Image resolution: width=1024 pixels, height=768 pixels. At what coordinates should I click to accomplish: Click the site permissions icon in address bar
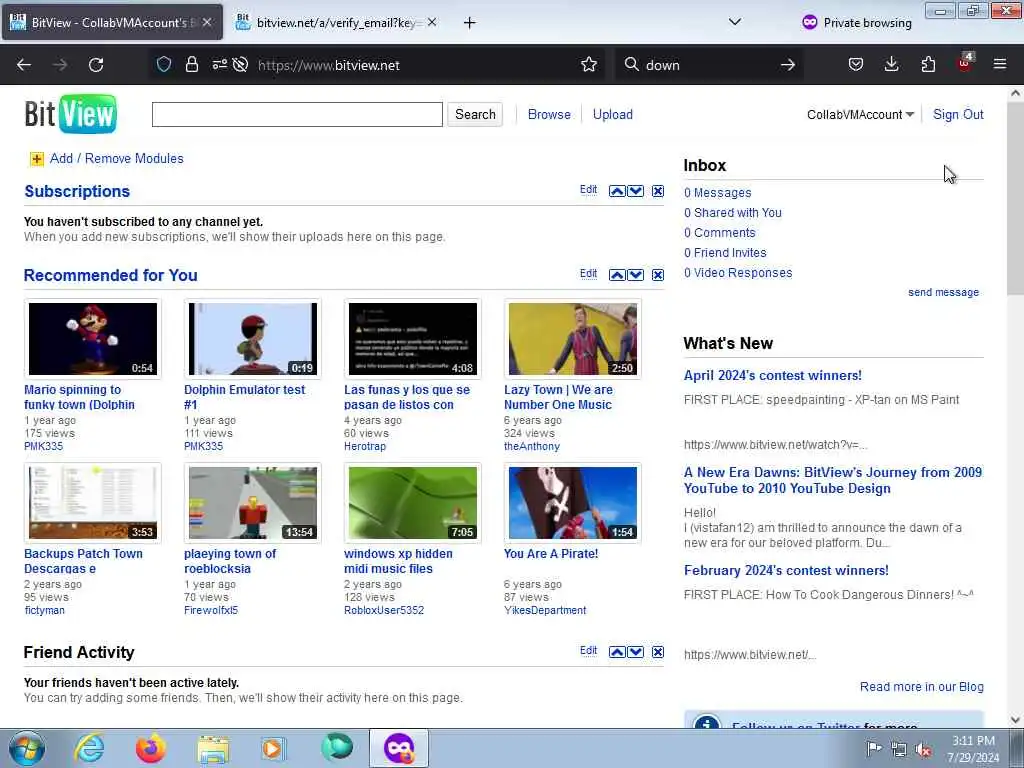coord(219,65)
